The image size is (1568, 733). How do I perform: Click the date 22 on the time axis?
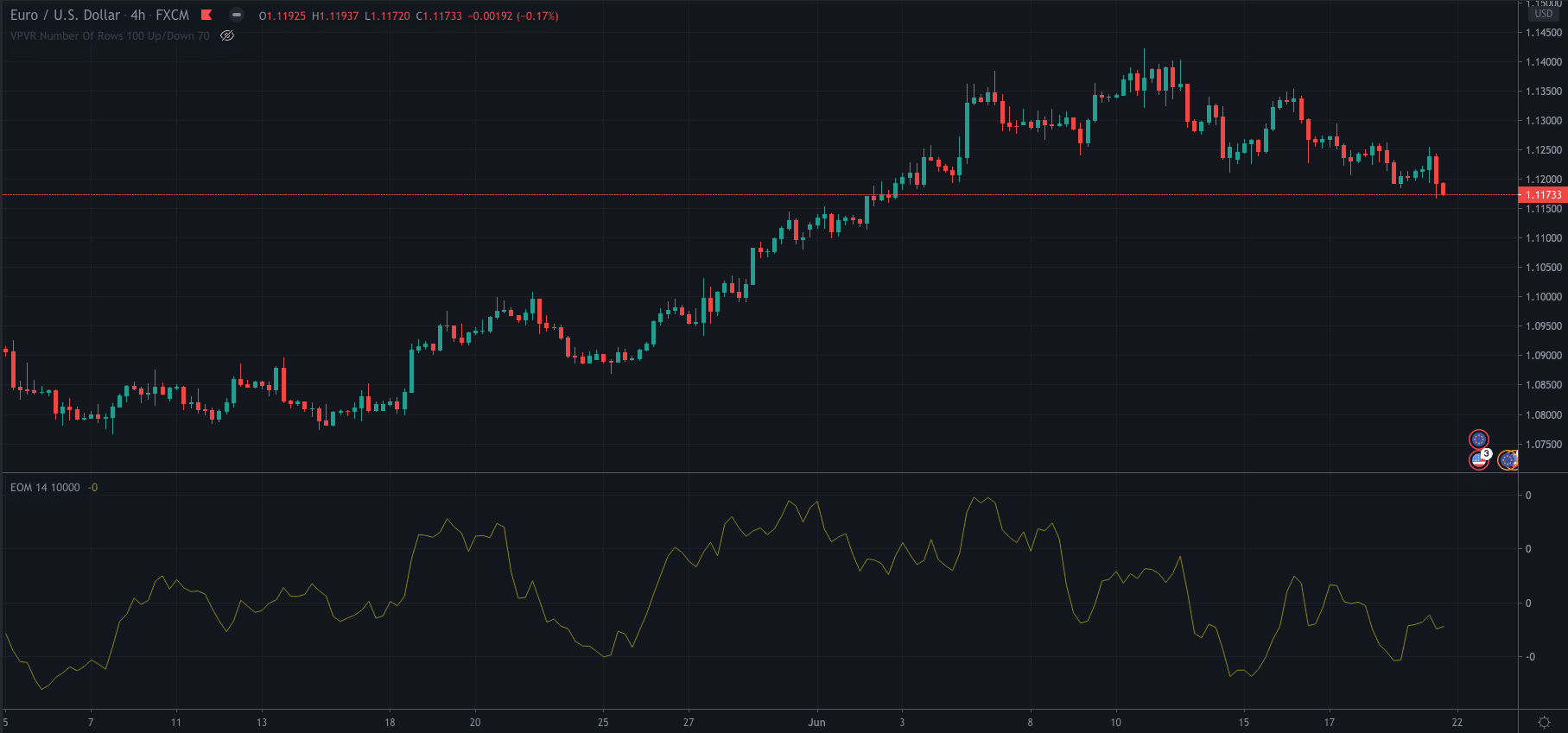click(1457, 722)
